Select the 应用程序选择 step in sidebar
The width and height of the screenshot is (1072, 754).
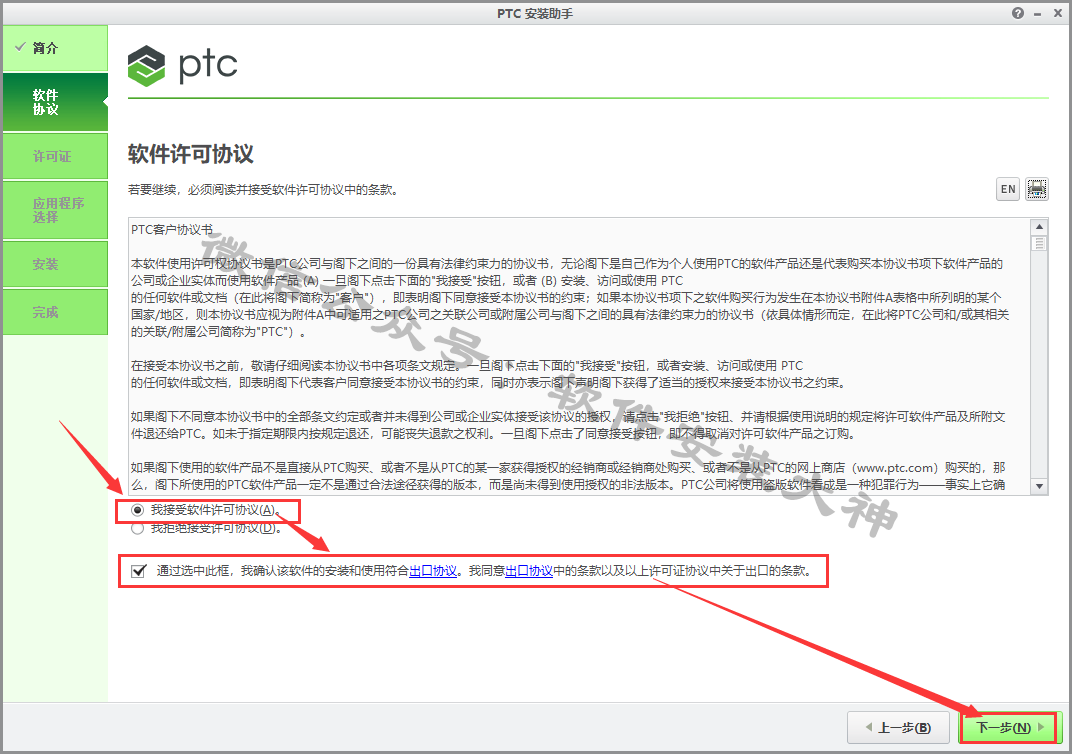coord(55,210)
